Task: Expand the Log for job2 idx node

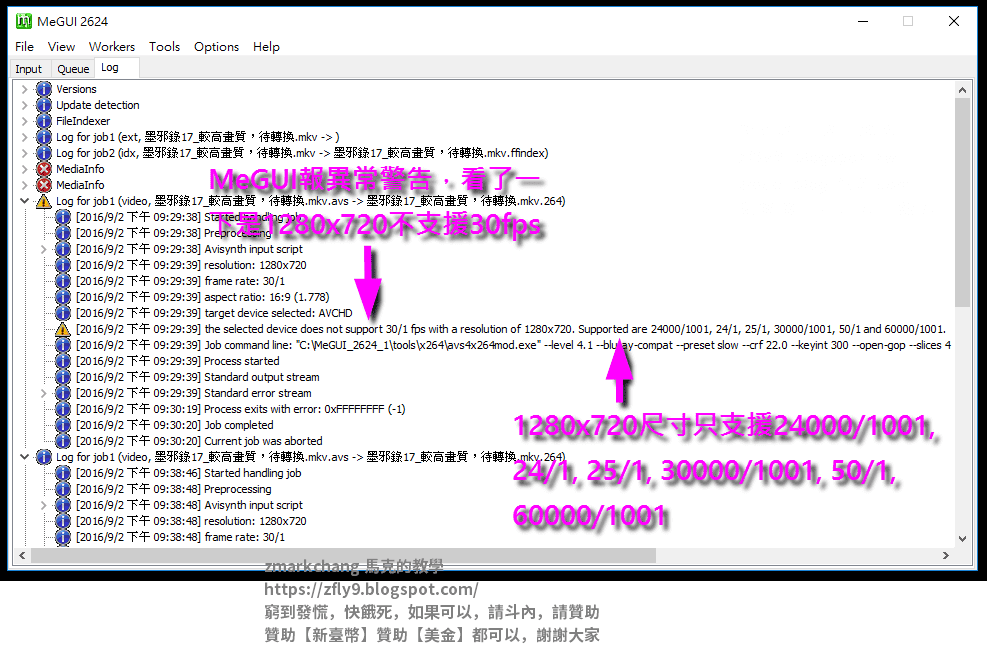Action: coord(25,153)
